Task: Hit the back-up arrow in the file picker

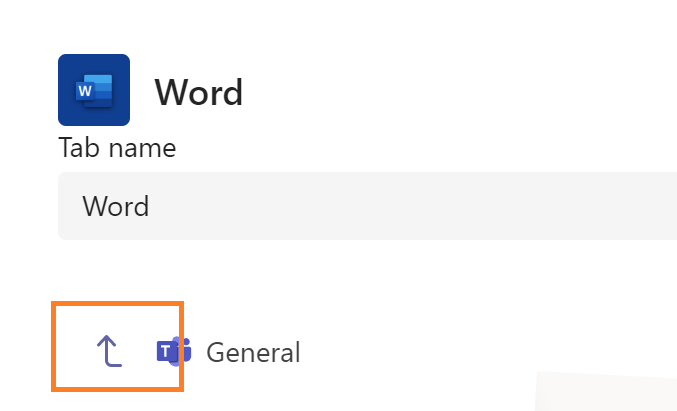Action: (x=108, y=350)
